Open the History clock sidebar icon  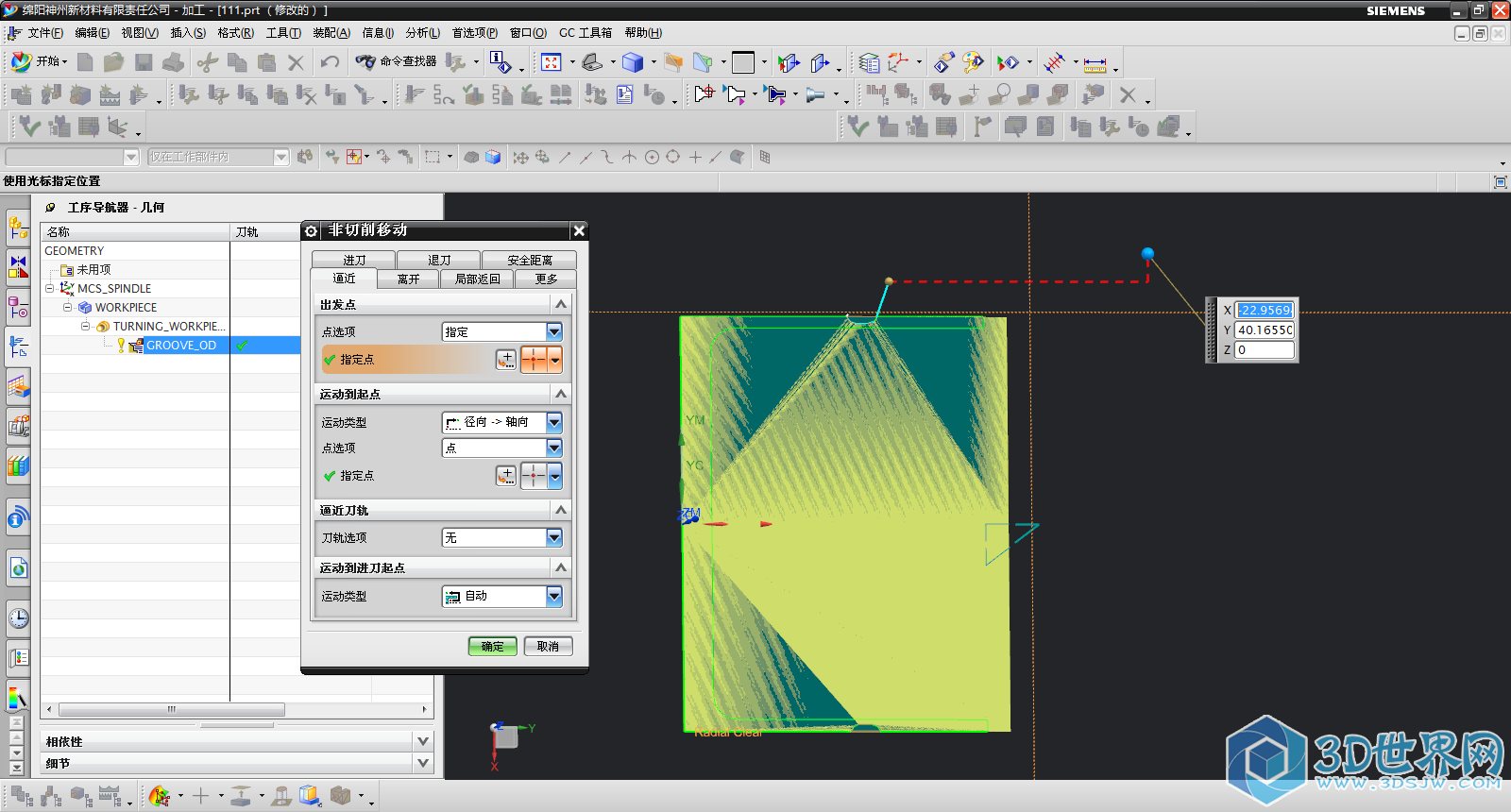point(18,618)
